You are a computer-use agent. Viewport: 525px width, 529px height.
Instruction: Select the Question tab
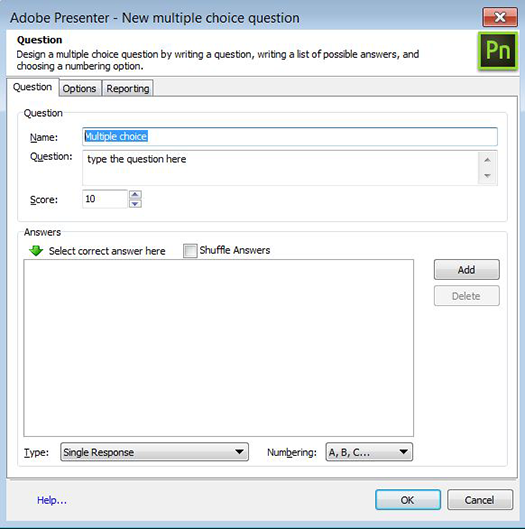pyautogui.click(x=32, y=87)
